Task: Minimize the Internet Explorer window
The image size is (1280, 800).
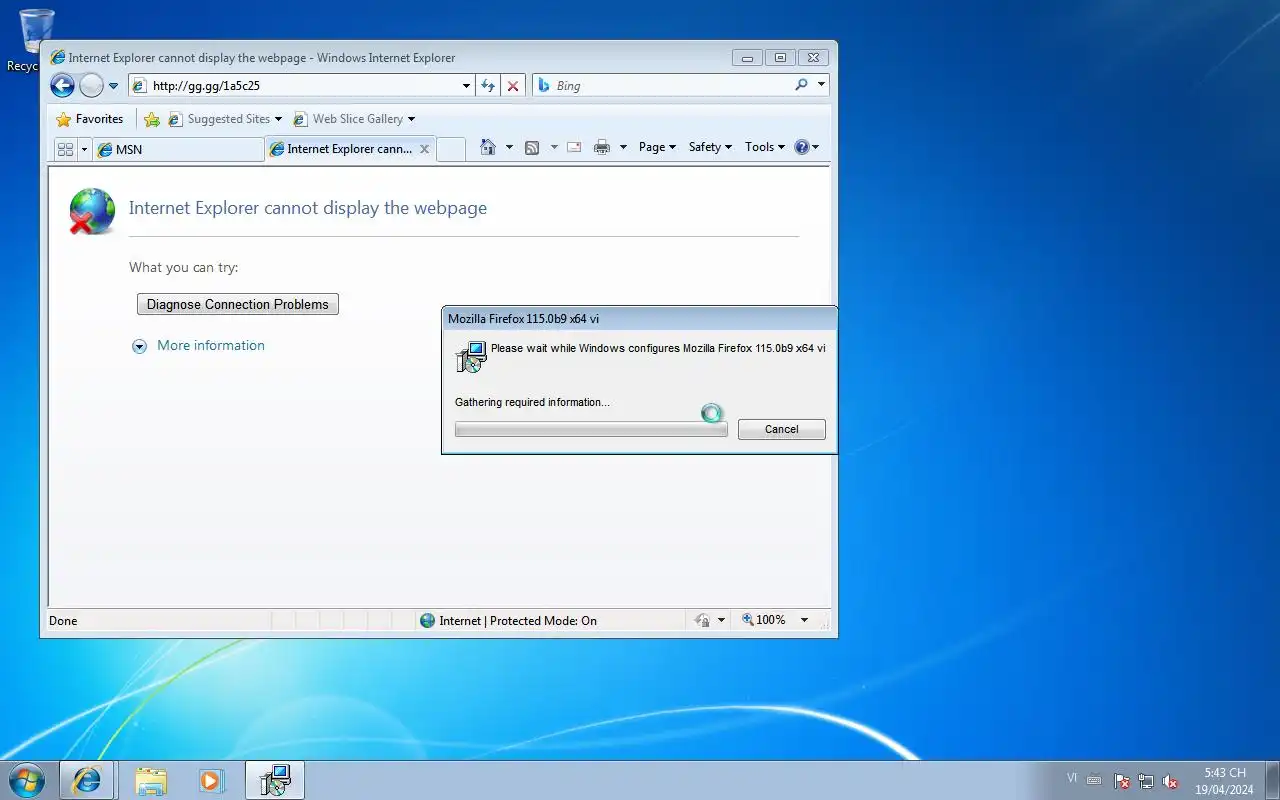Action: [x=747, y=57]
